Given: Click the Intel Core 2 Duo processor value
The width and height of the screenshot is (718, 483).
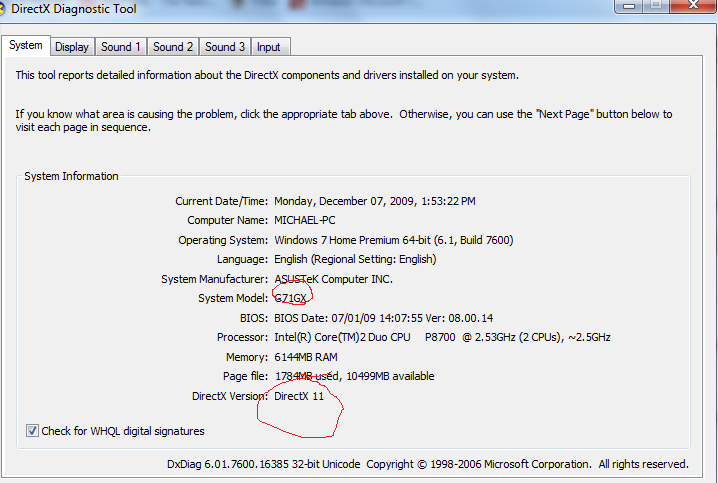Looking at the screenshot, I should point(442,337).
